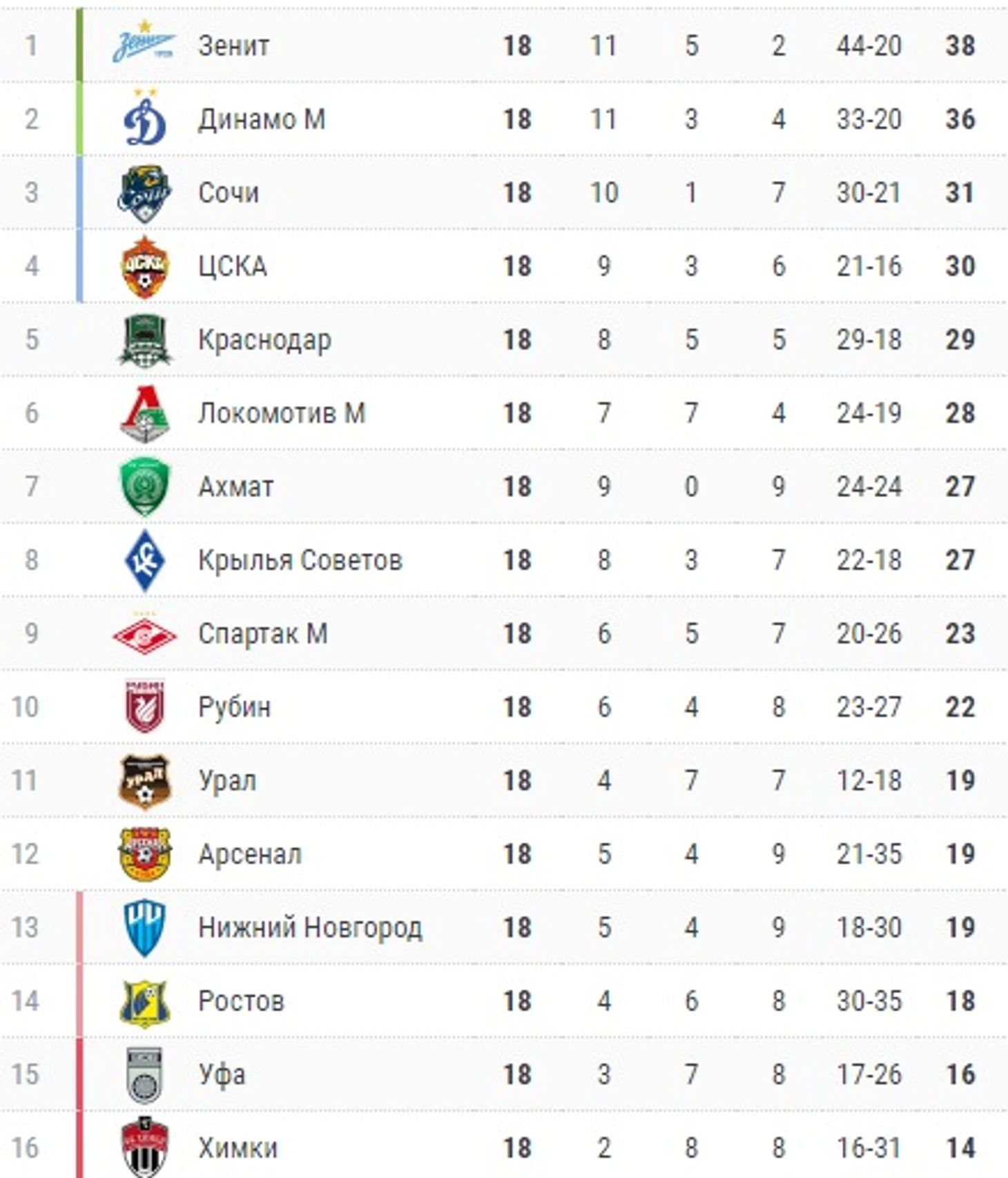Open the Спартак М logo

pyautogui.click(x=144, y=634)
